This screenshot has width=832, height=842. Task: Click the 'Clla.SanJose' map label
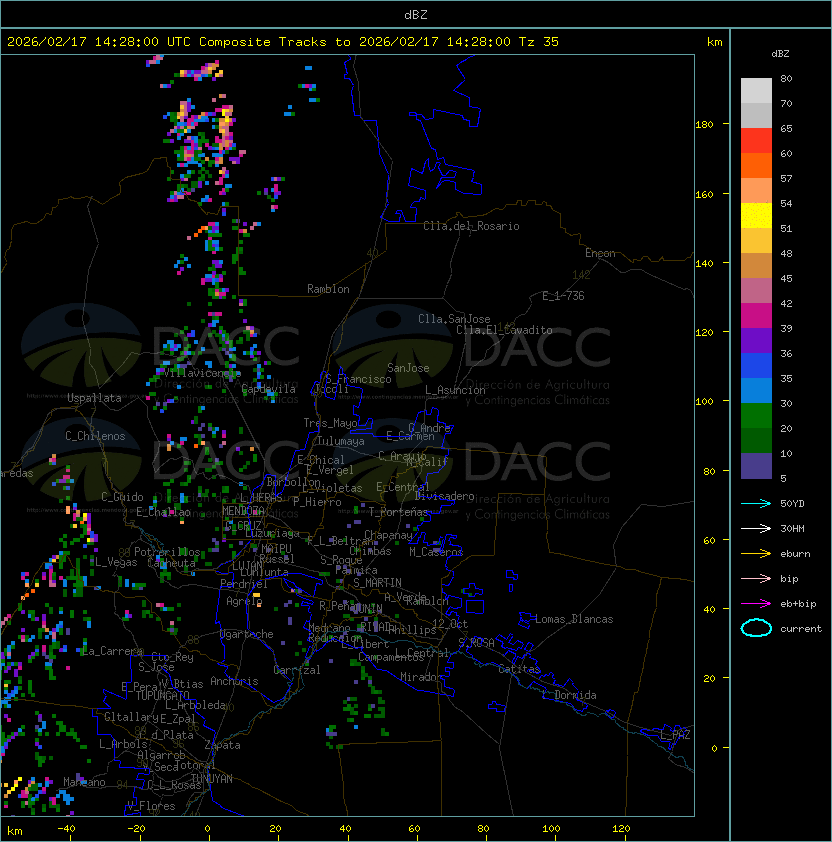(454, 319)
